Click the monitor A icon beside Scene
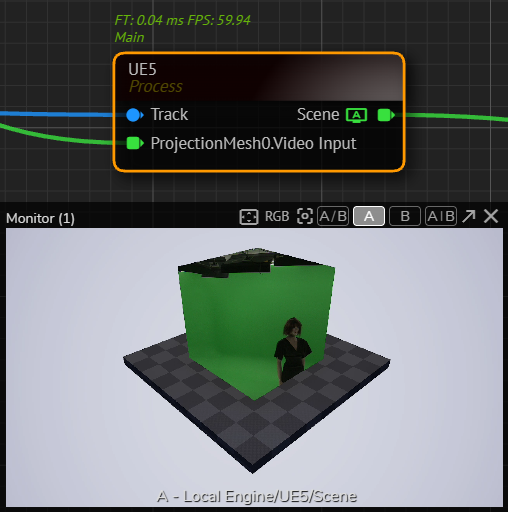 357,115
